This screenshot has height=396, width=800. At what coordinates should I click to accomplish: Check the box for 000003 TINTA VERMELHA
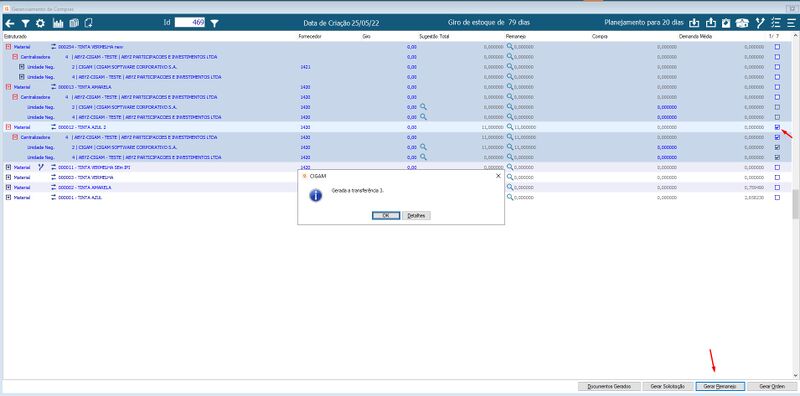[x=777, y=177]
